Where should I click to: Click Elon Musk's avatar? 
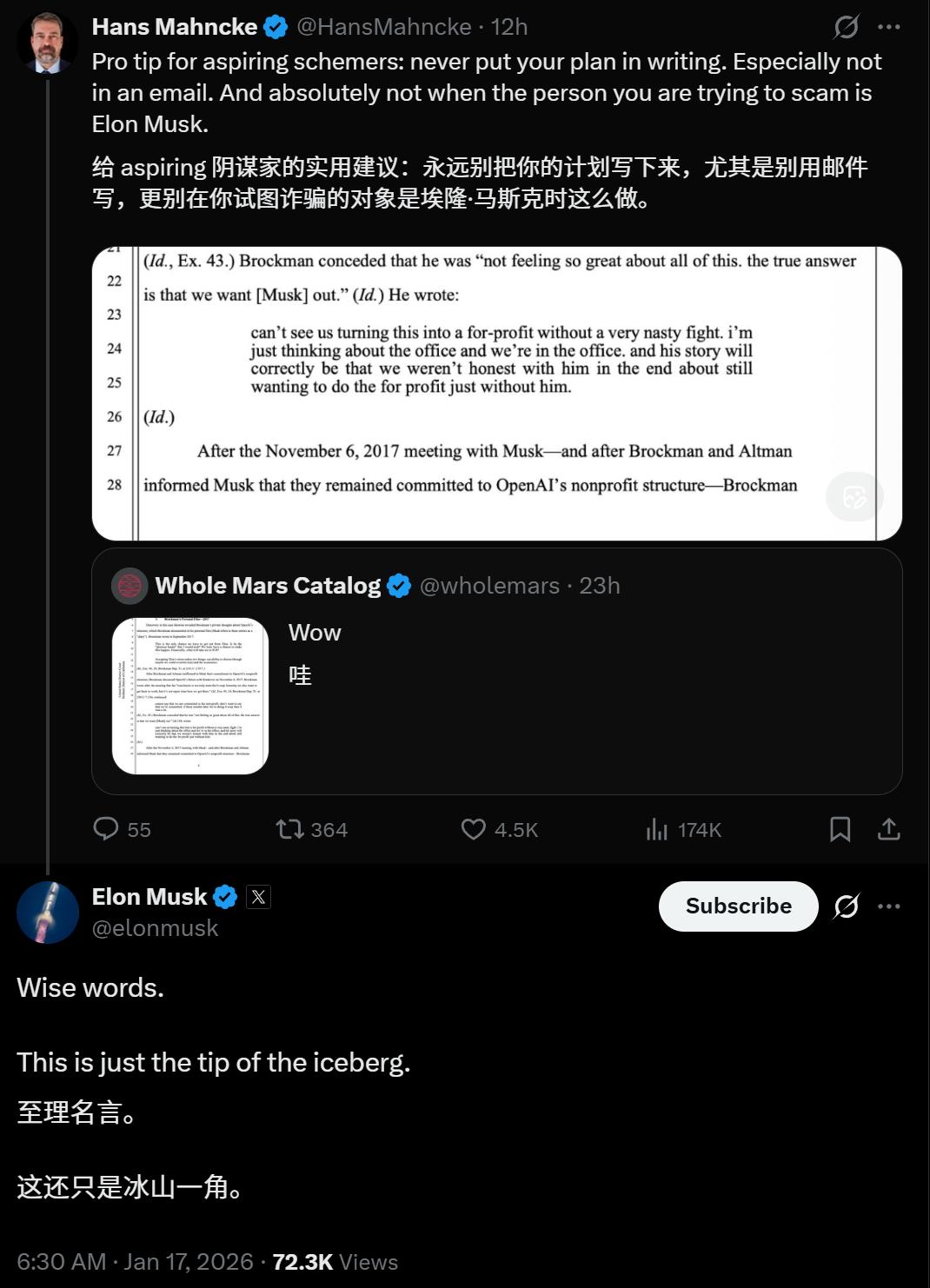coord(48,912)
